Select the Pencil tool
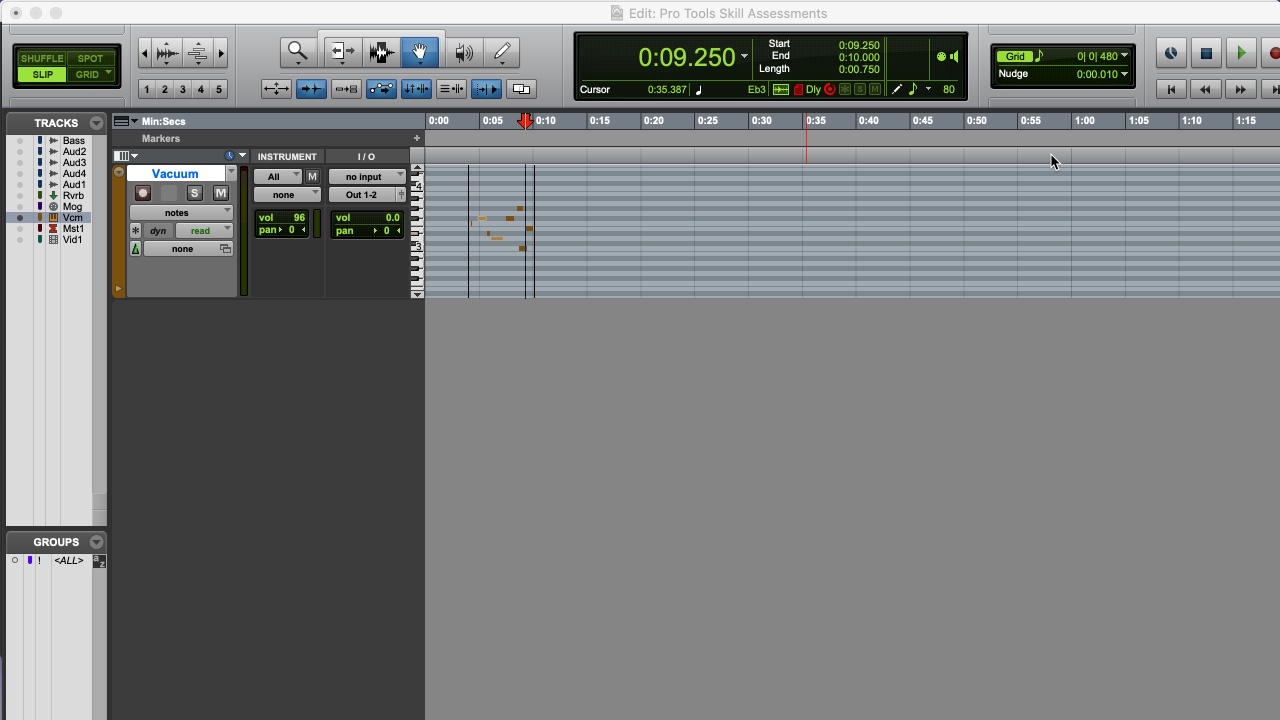This screenshot has width=1280, height=720. 502,51
